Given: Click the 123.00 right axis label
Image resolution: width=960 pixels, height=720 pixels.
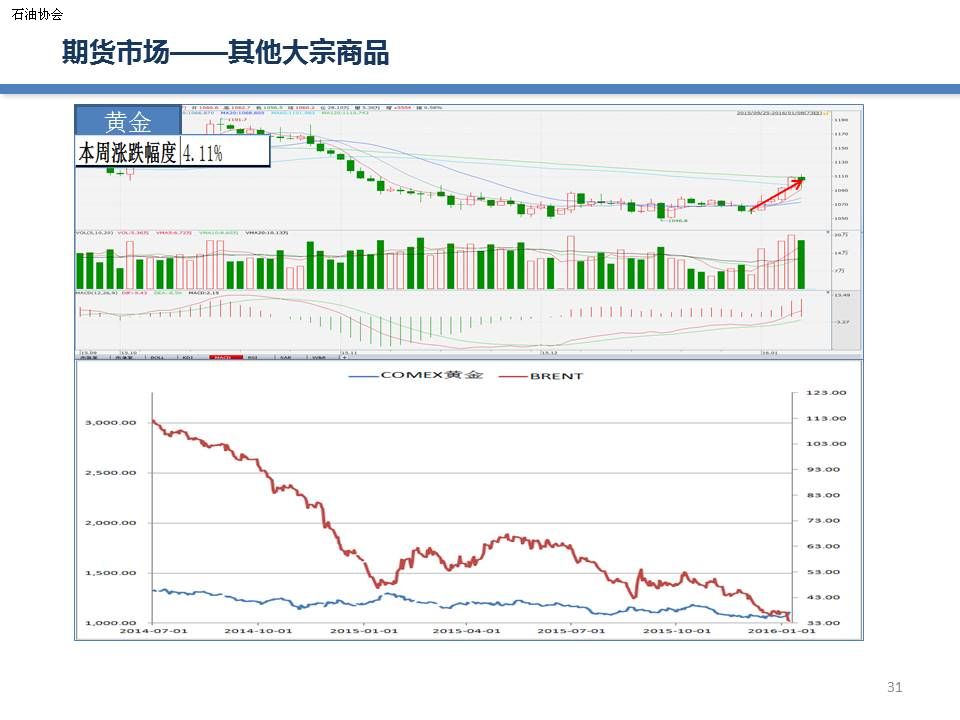Looking at the screenshot, I should (x=826, y=392).
